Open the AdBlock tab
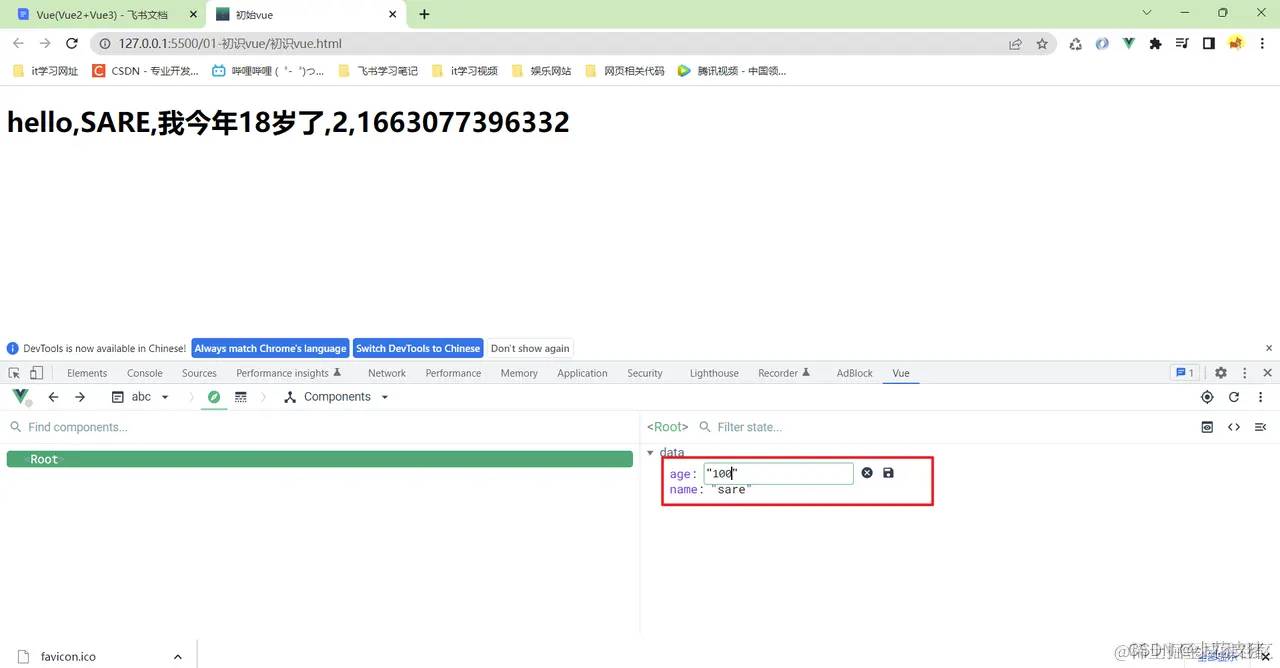Viewport: 1280px width, 668px height. (x=855, y=373)
